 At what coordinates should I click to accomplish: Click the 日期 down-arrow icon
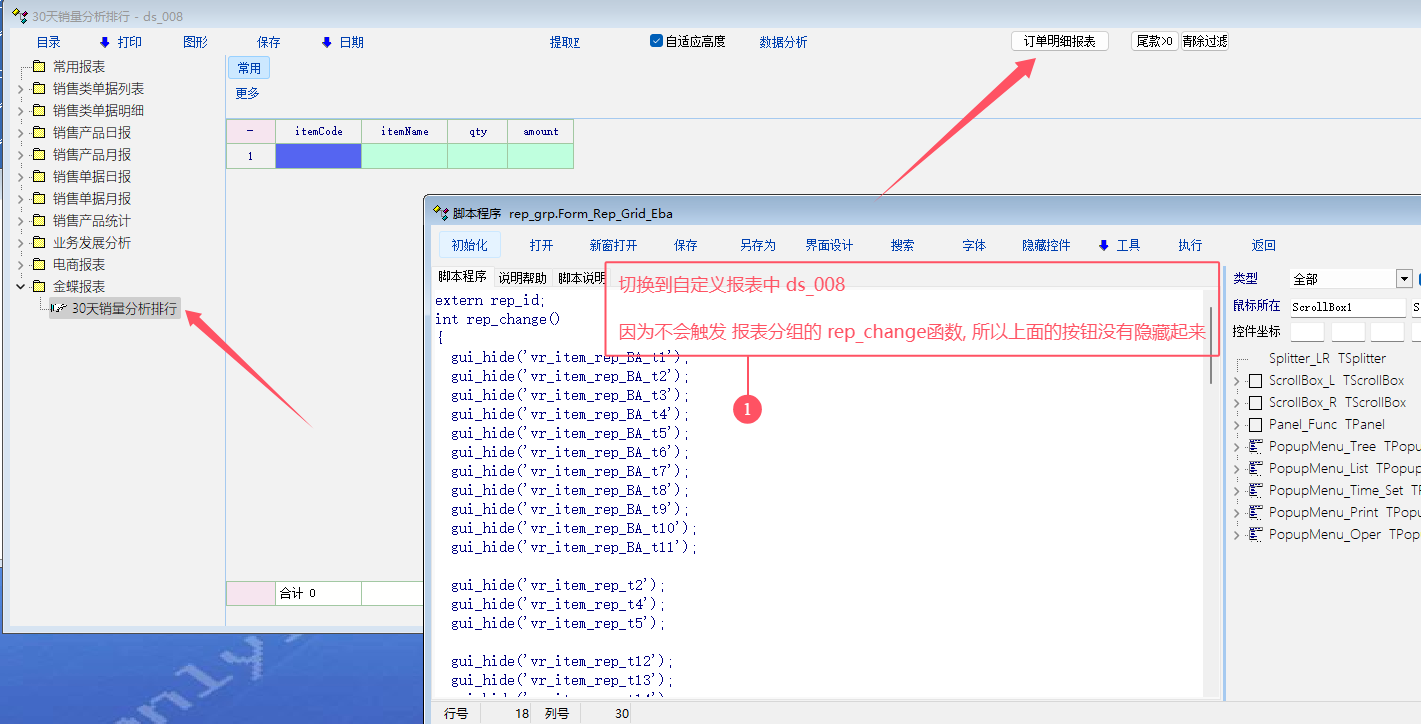tap(326, 42)
